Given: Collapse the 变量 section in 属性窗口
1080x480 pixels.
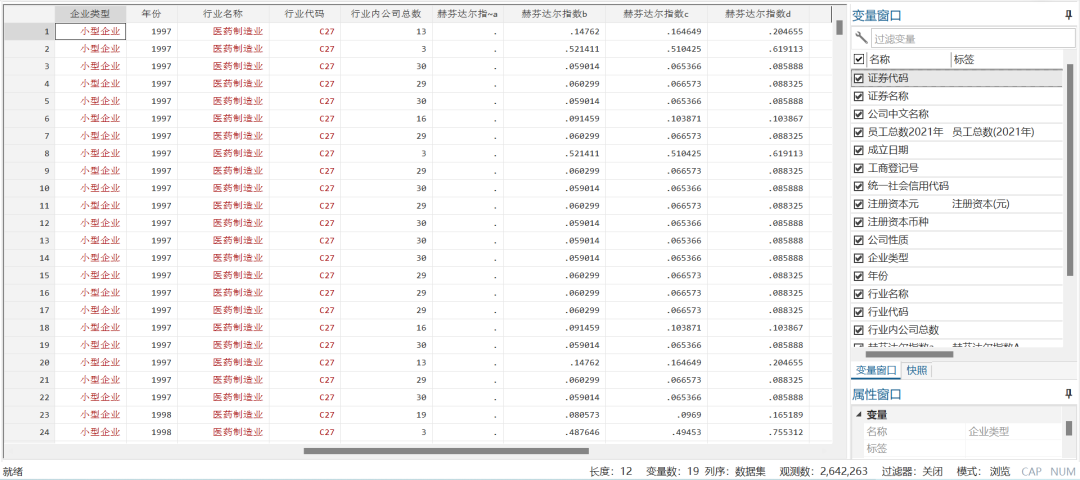Looking at the screenshot, I should tap(858, 415).
